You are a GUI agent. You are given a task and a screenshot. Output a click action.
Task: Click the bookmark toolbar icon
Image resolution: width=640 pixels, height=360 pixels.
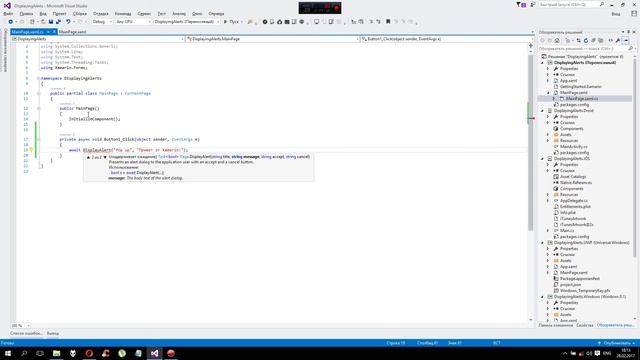[388, 22]
